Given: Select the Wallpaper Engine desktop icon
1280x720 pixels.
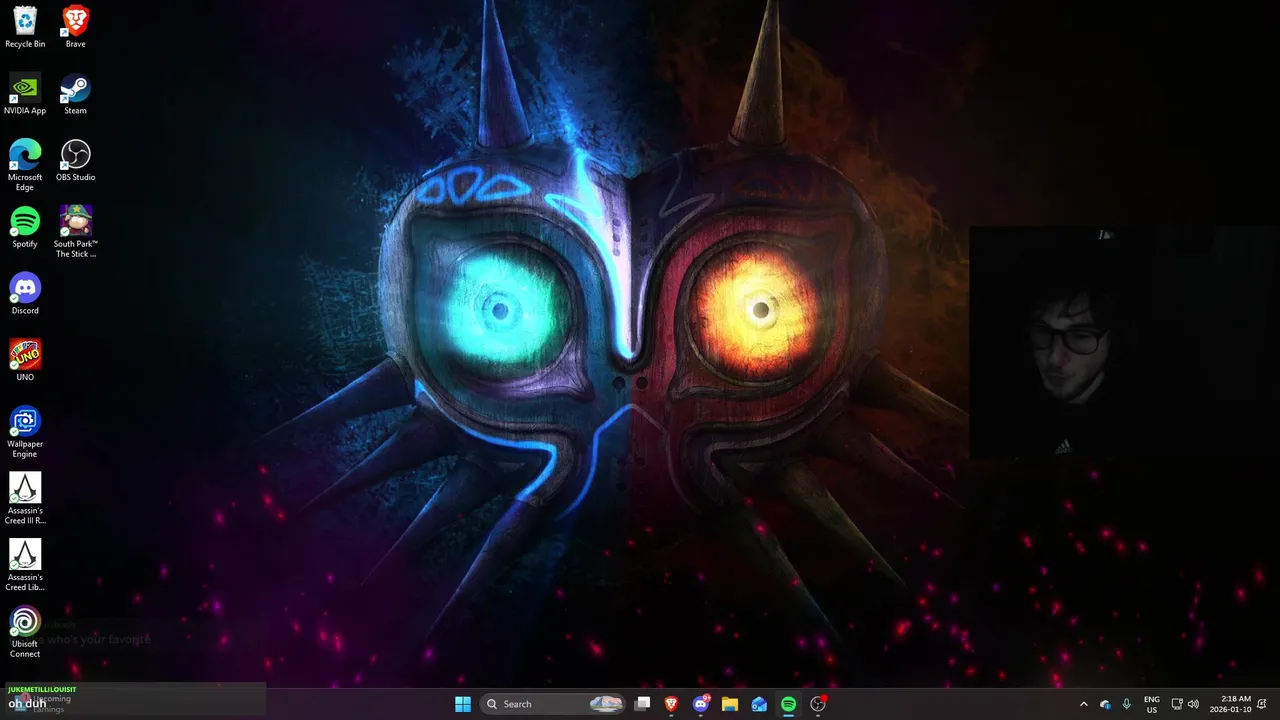Looking at the screenshot, I should pyautogui.click(x=25, y=432).
